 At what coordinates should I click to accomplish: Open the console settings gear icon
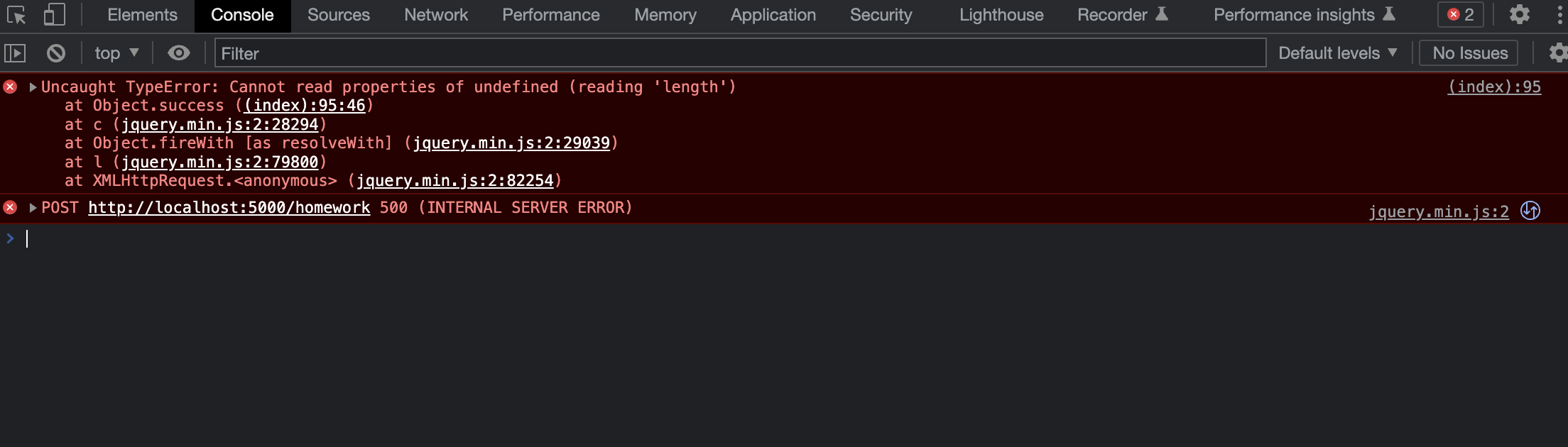click(x=1558, y=53)
